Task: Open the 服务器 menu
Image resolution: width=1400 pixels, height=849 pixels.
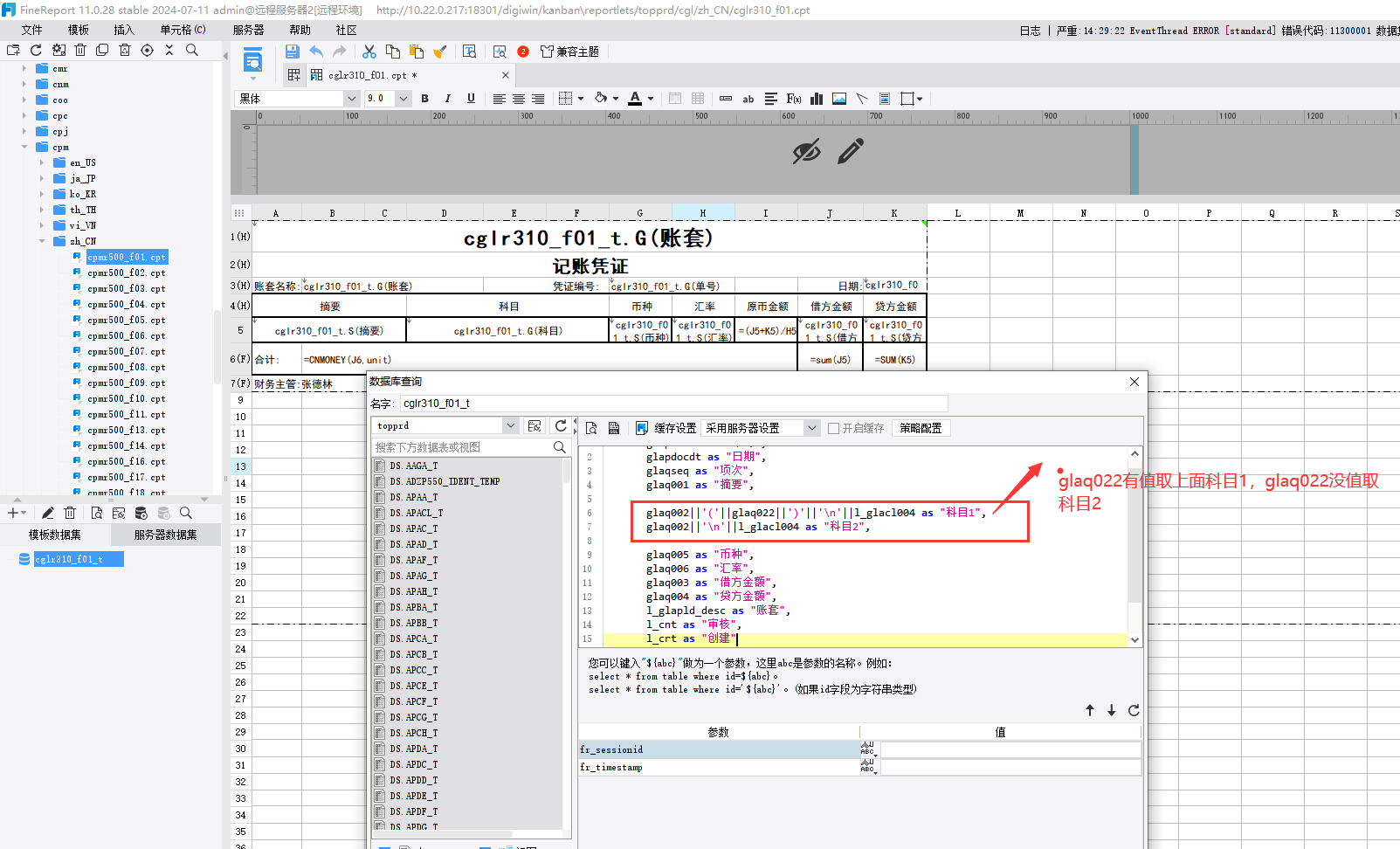Action: click(248, 30)
